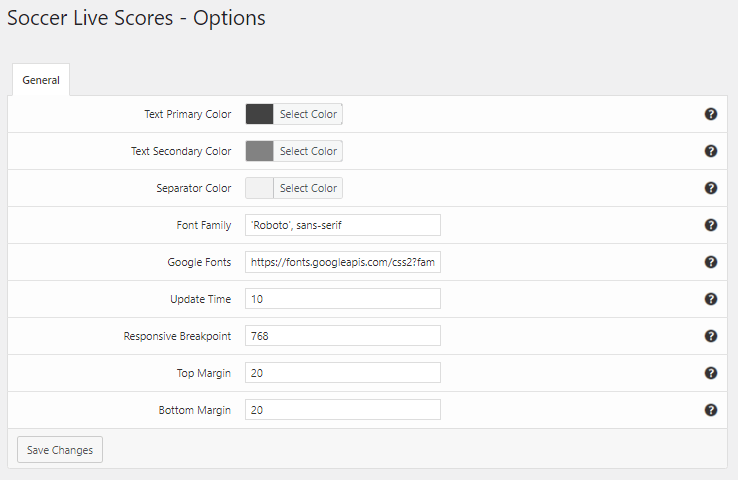The image size is (738, 480).
Task: View help for Responsive Breakpoint
Action: click(711, 336)
